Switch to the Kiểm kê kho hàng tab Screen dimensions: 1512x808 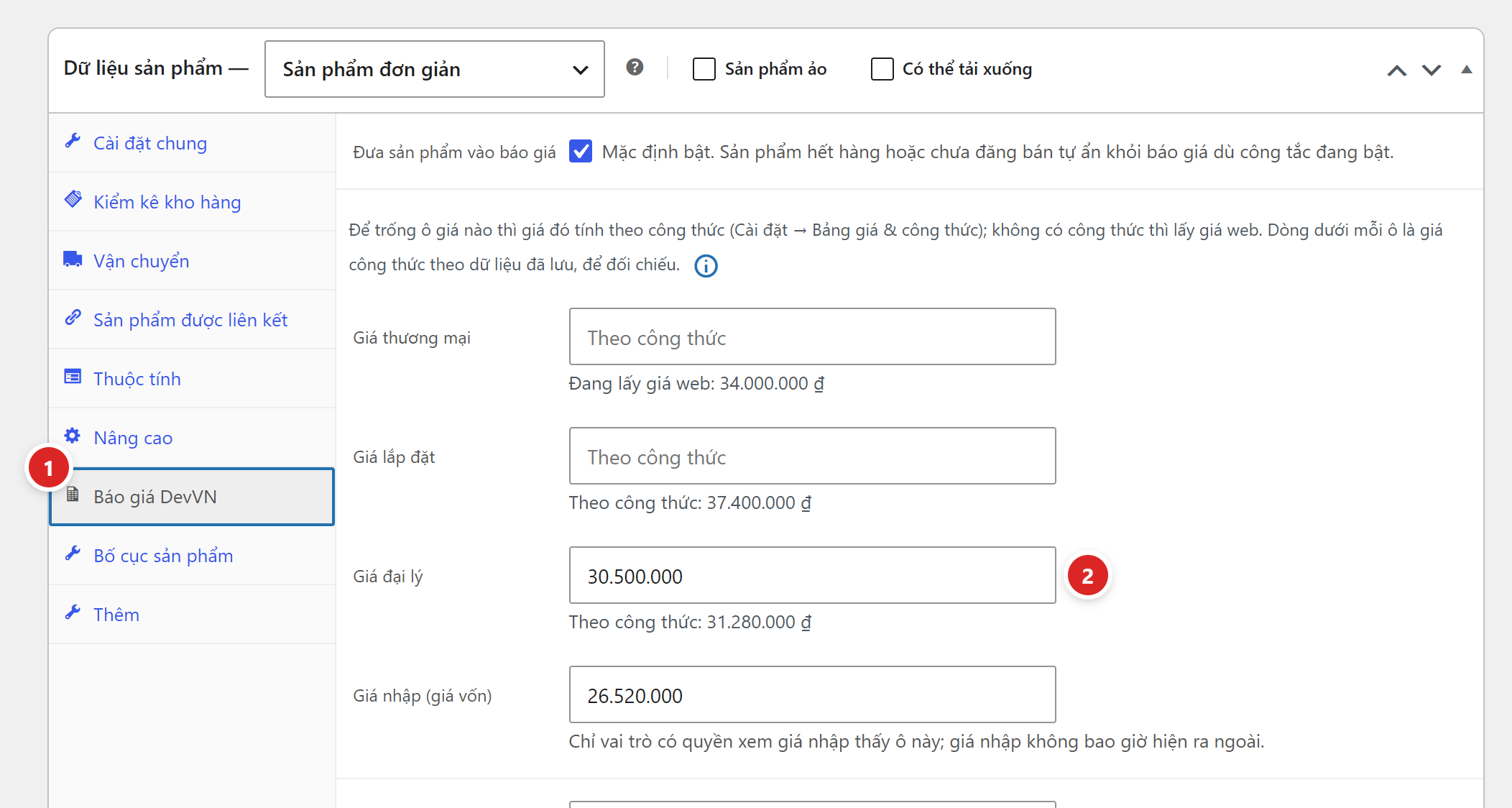[x=192, y=202]
